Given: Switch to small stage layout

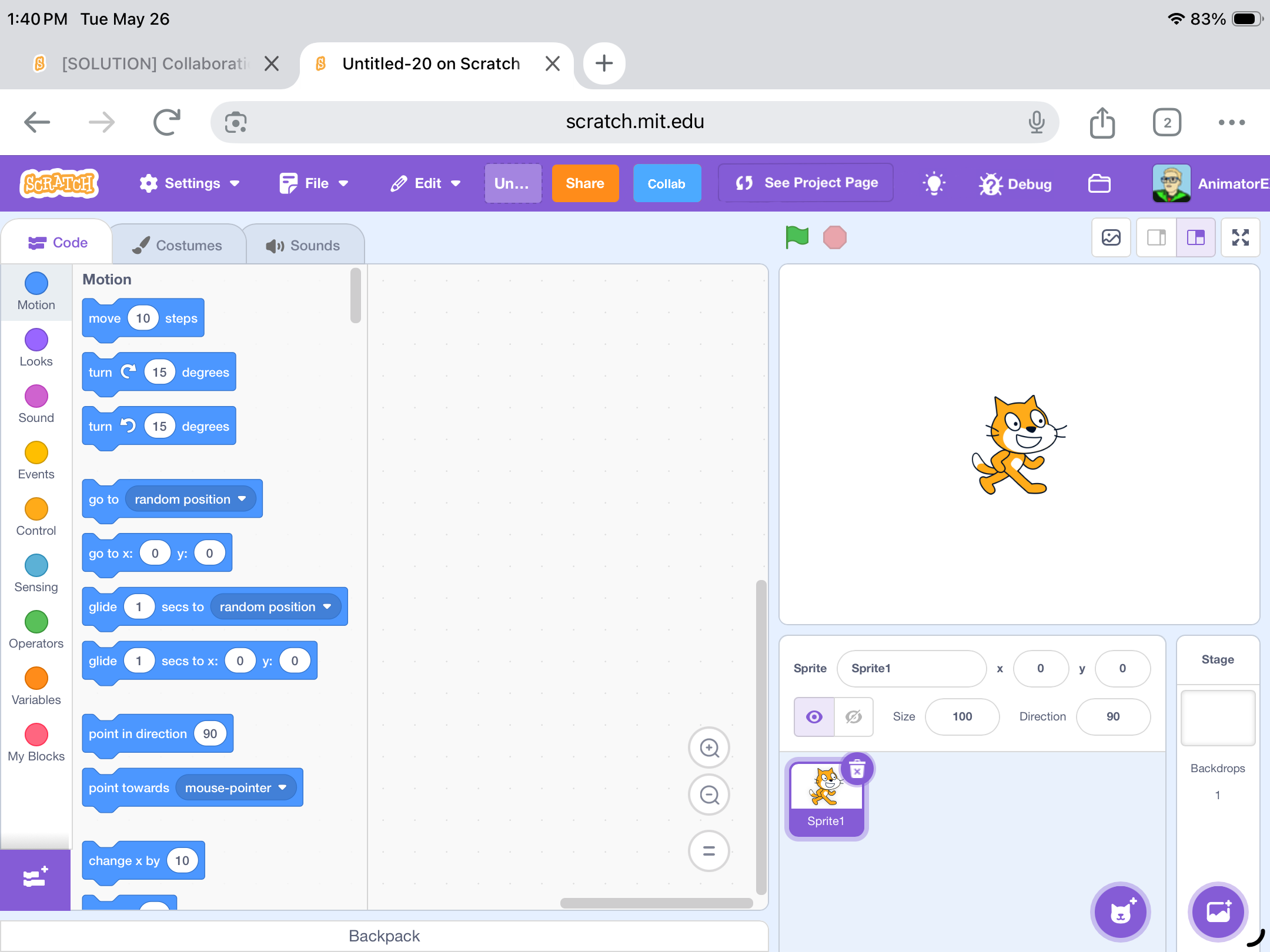Looking at the screenshot, I should 1157,237.
